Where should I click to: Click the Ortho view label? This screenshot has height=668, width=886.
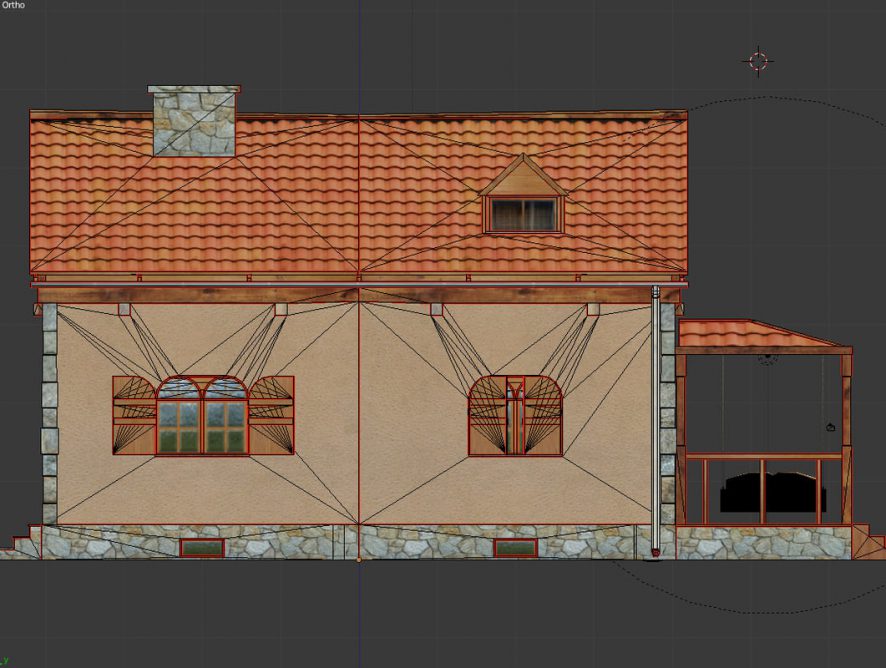(x=12, y=5)
